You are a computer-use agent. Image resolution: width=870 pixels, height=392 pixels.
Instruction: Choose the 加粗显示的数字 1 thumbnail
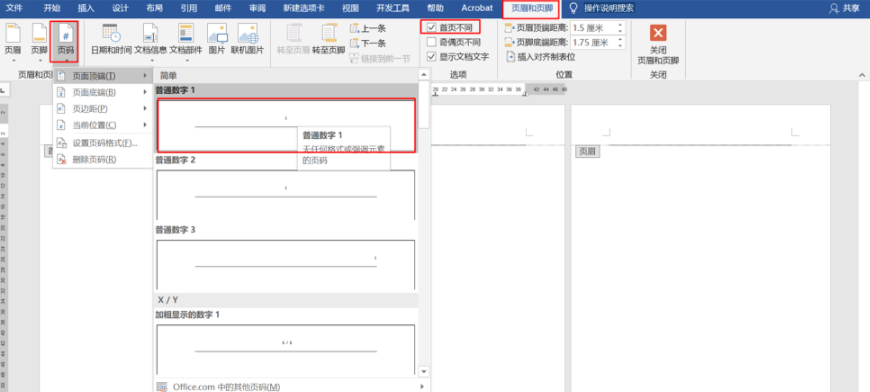286,349
